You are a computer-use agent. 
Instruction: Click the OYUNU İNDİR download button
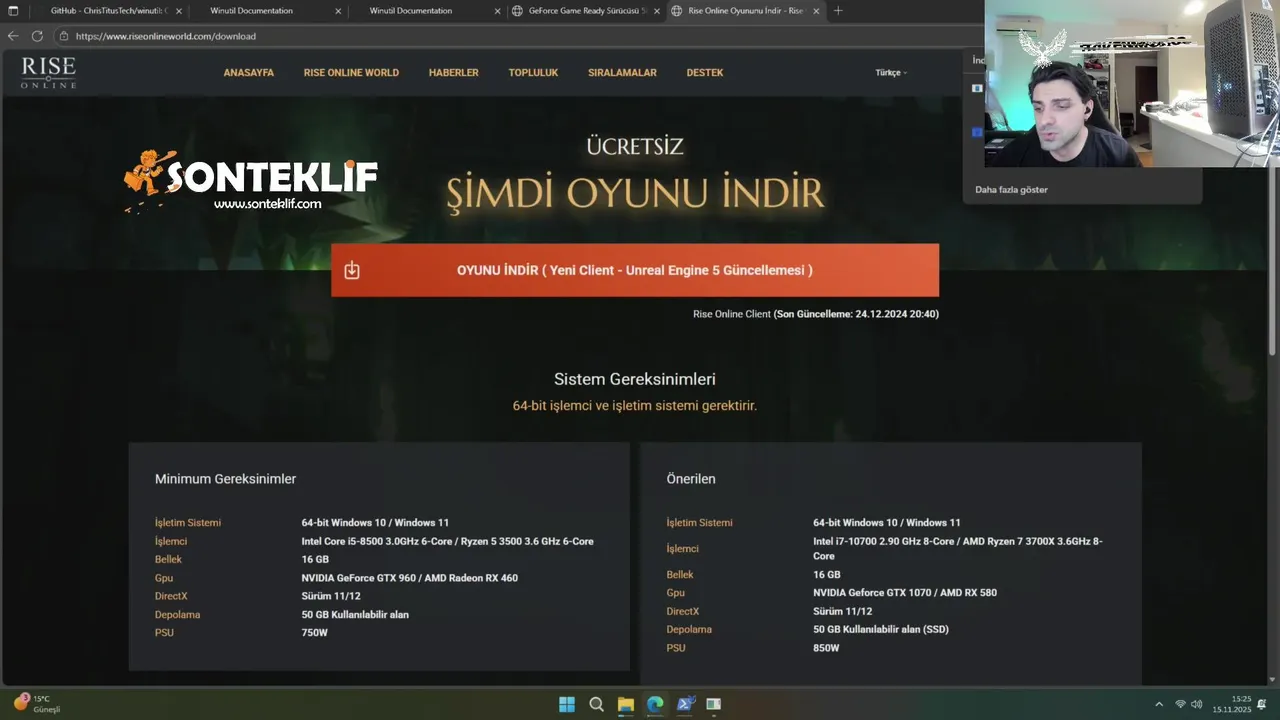(635, 270)
